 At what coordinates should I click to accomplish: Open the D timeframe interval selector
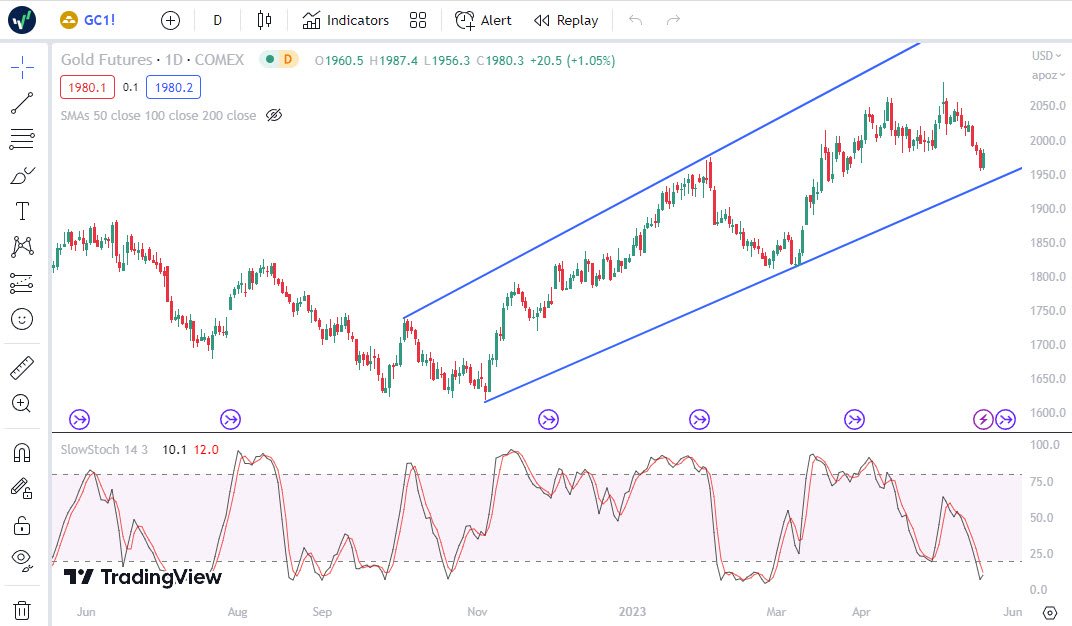pos(217,20)
